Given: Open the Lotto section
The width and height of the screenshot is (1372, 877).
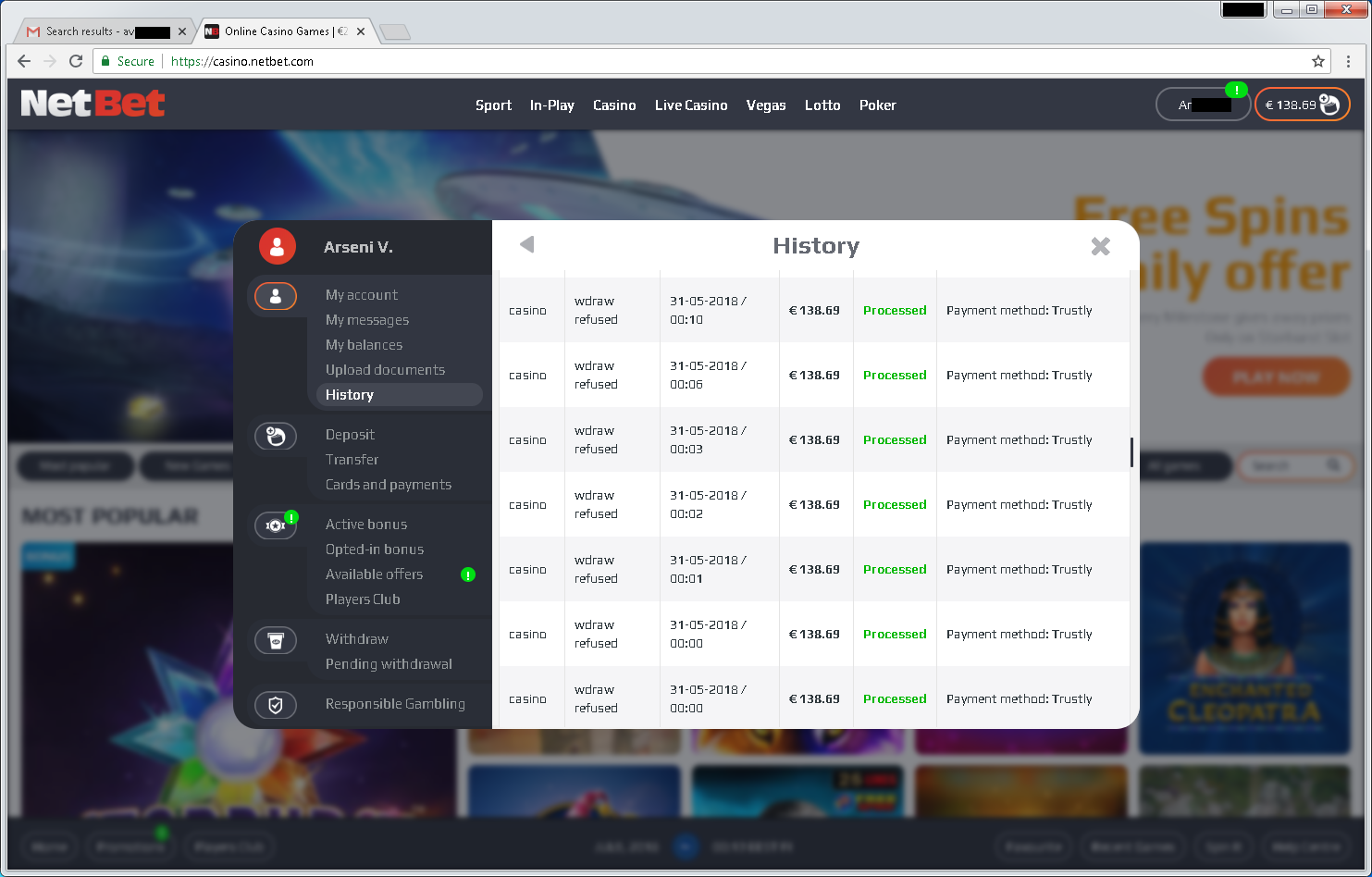Looking at the screenshot, I should [x=822, y=105].
